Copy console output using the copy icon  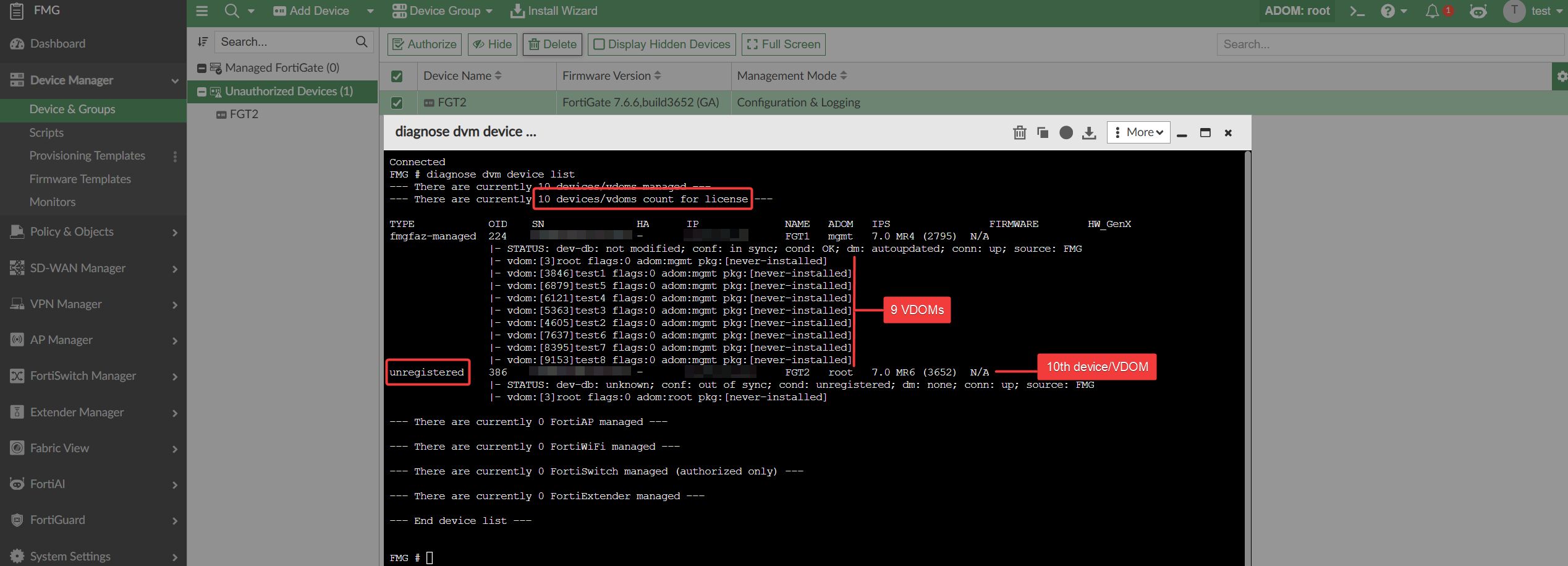(x=1043, y=132)
